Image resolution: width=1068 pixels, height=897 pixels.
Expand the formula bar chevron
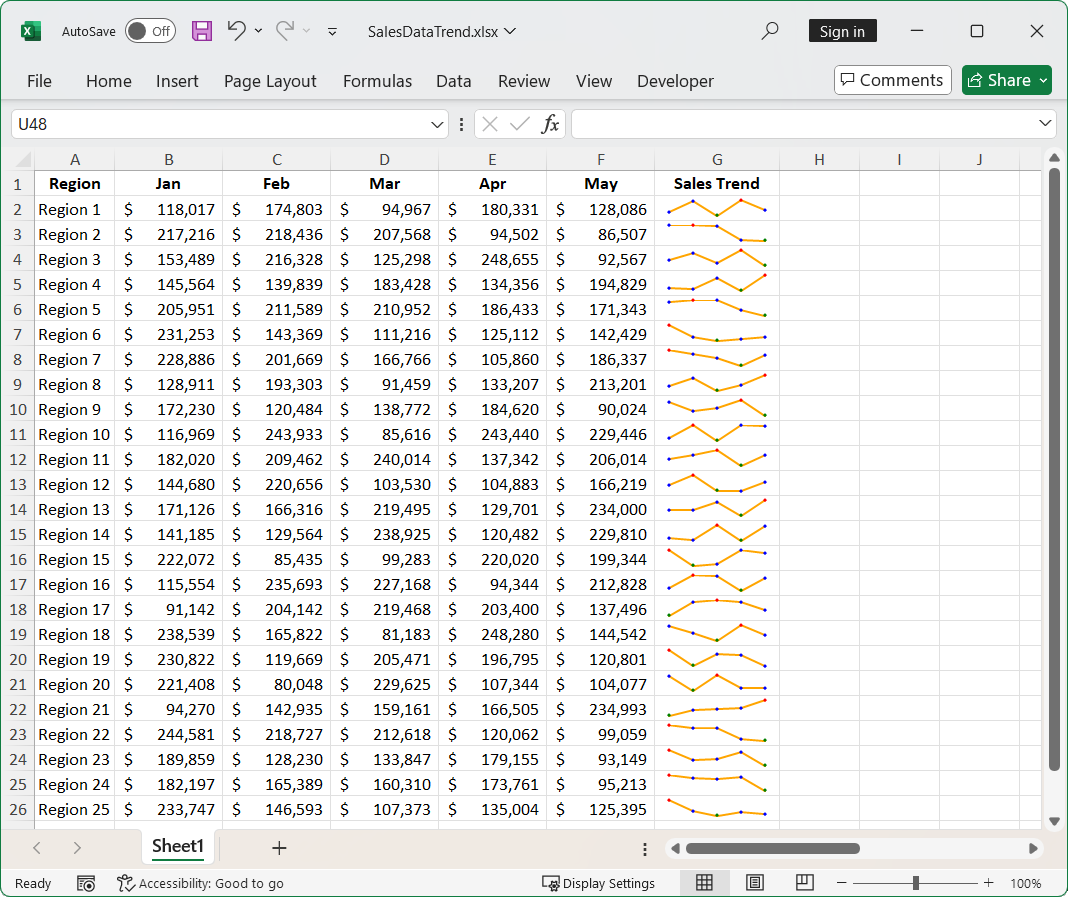(x=1046, y=124)
